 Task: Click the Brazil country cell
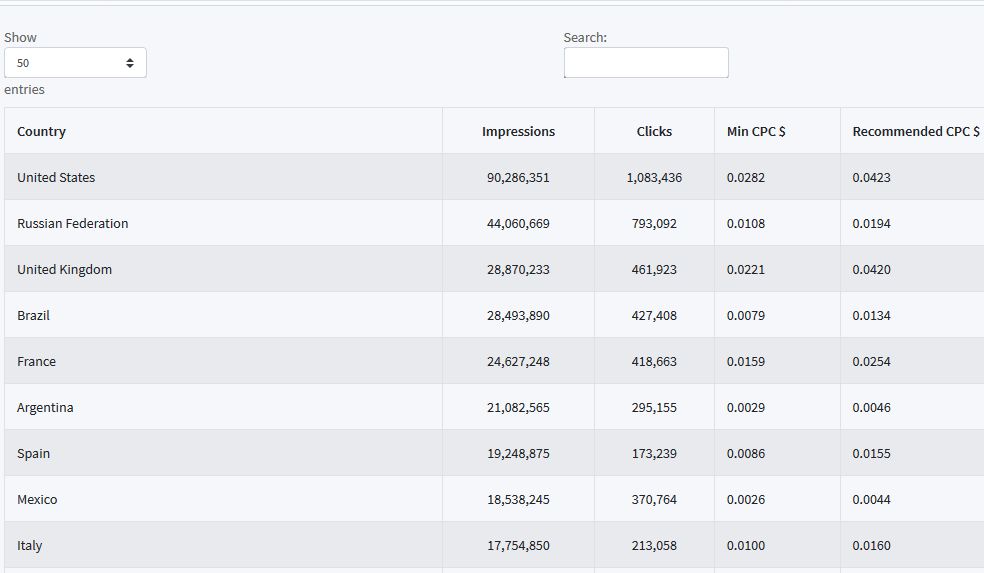coord(223,315)
